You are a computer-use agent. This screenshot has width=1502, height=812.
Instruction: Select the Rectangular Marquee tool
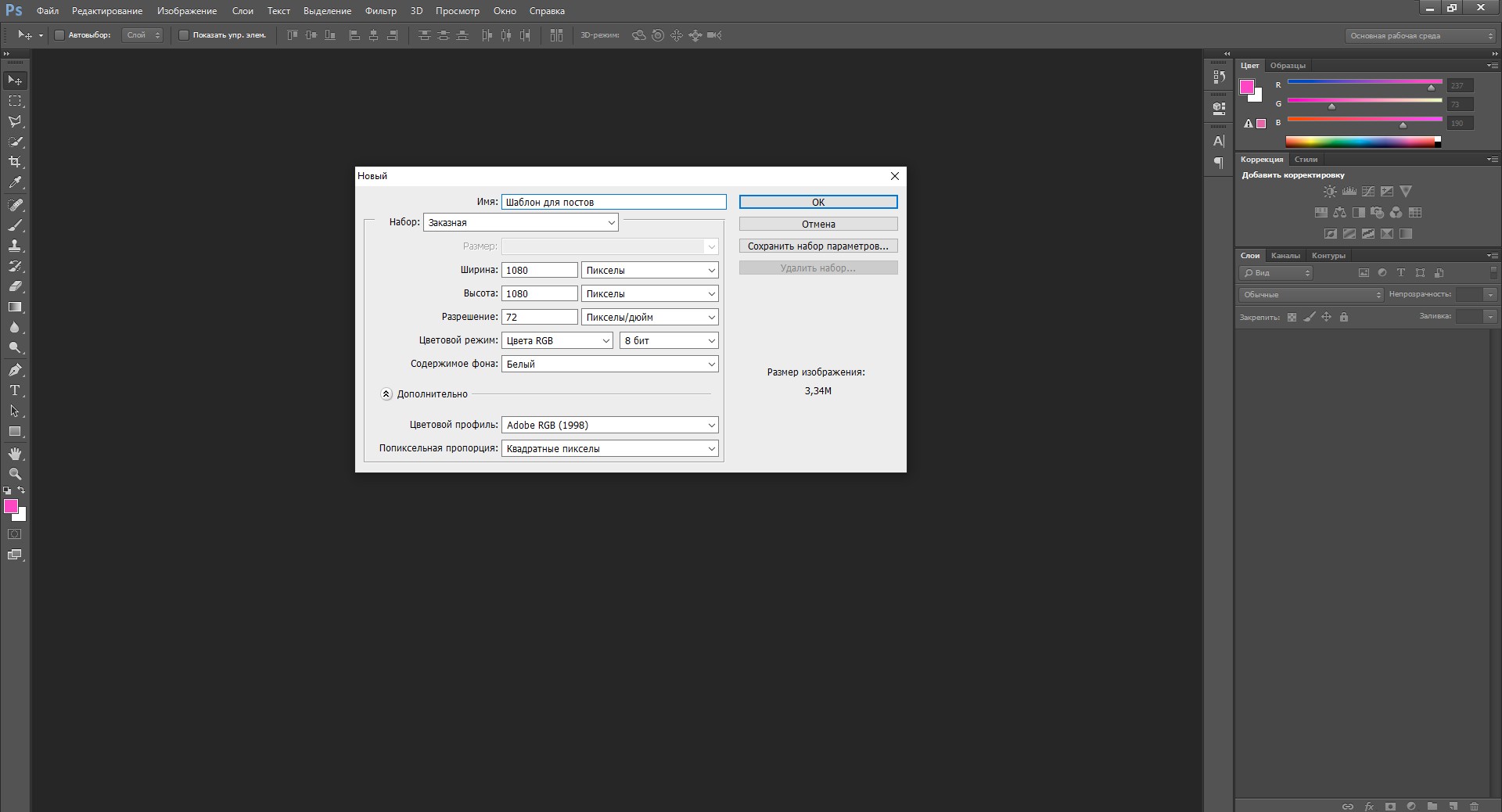[x=15, y=101]
